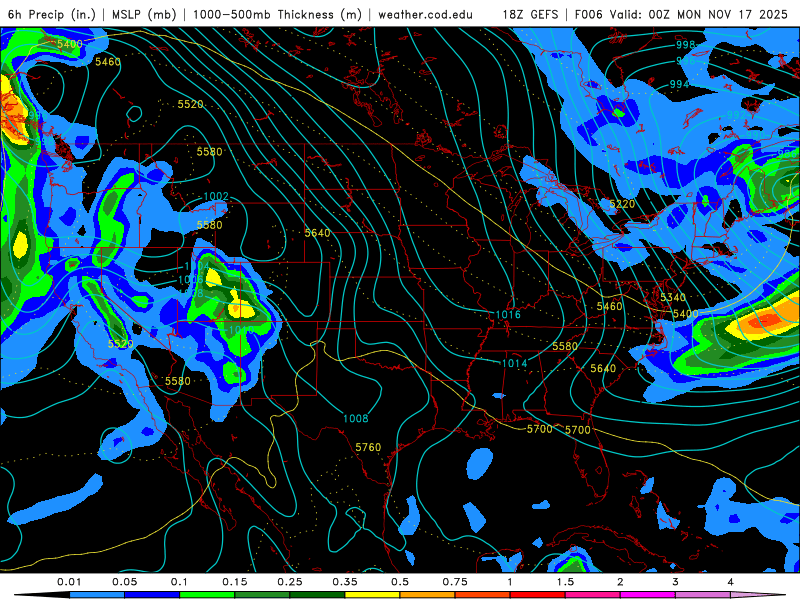Click the bright green 0.1 legend swatch
This screenshot has width=800, height=600.
coord(207,595)
